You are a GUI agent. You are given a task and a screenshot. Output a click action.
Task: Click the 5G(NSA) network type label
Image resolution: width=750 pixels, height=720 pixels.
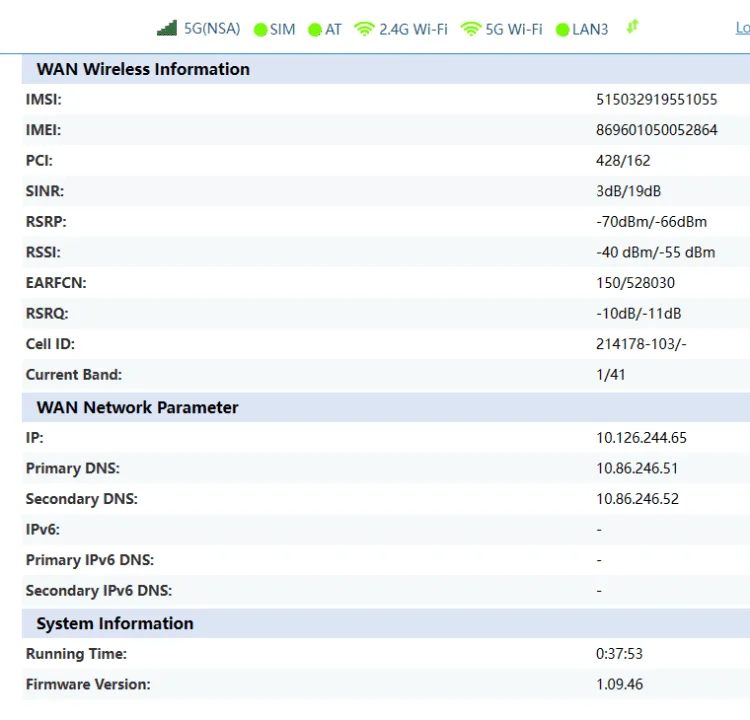coord(212,29)
